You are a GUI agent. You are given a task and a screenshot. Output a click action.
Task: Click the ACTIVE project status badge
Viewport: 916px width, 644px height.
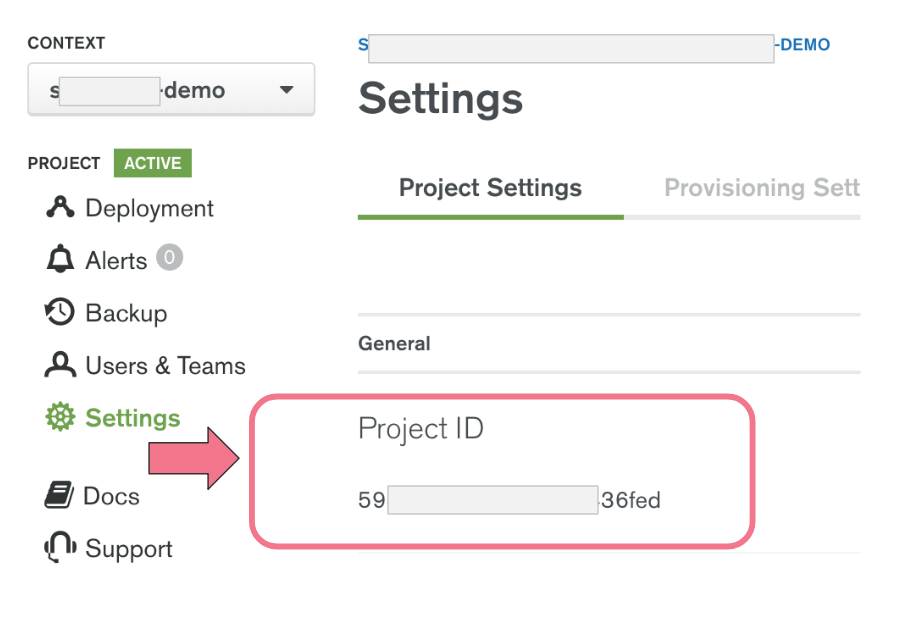(x=153, y=163)
